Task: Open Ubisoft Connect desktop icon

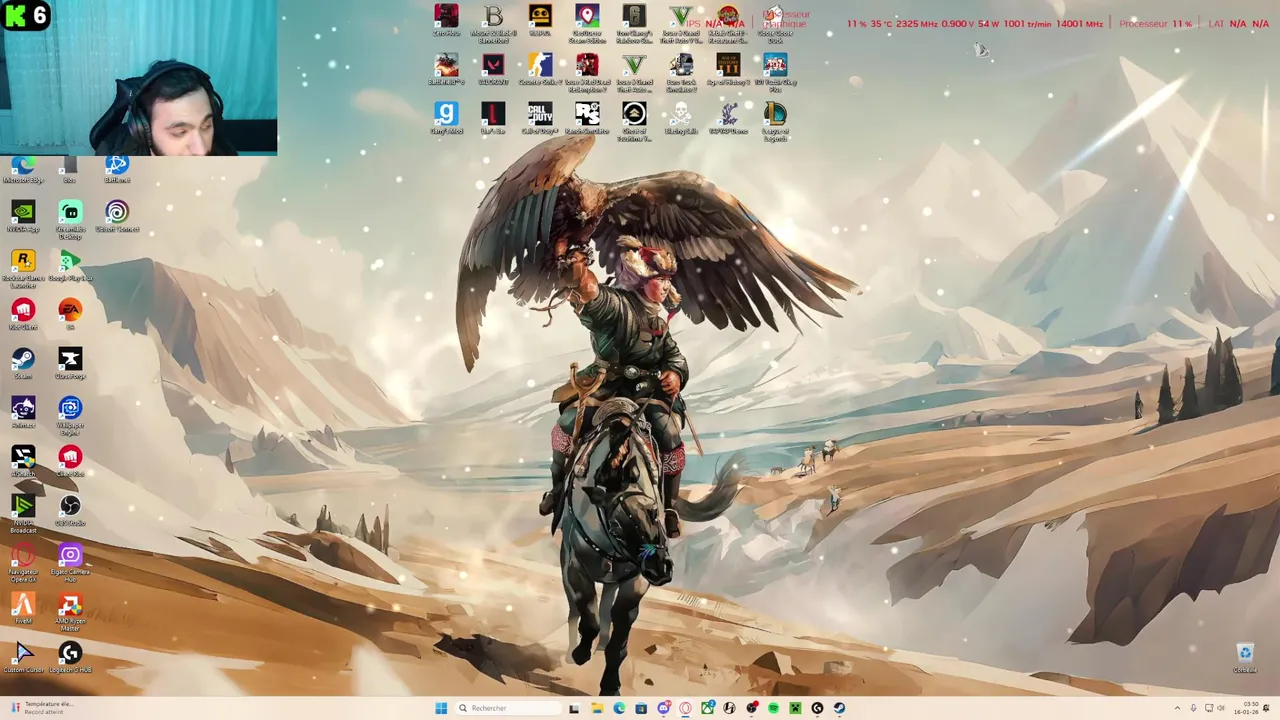Action: pos(117,216)
